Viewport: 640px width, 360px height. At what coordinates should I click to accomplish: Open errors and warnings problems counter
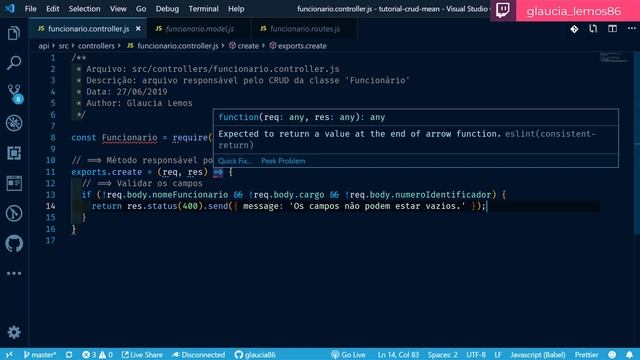[97, 355]
